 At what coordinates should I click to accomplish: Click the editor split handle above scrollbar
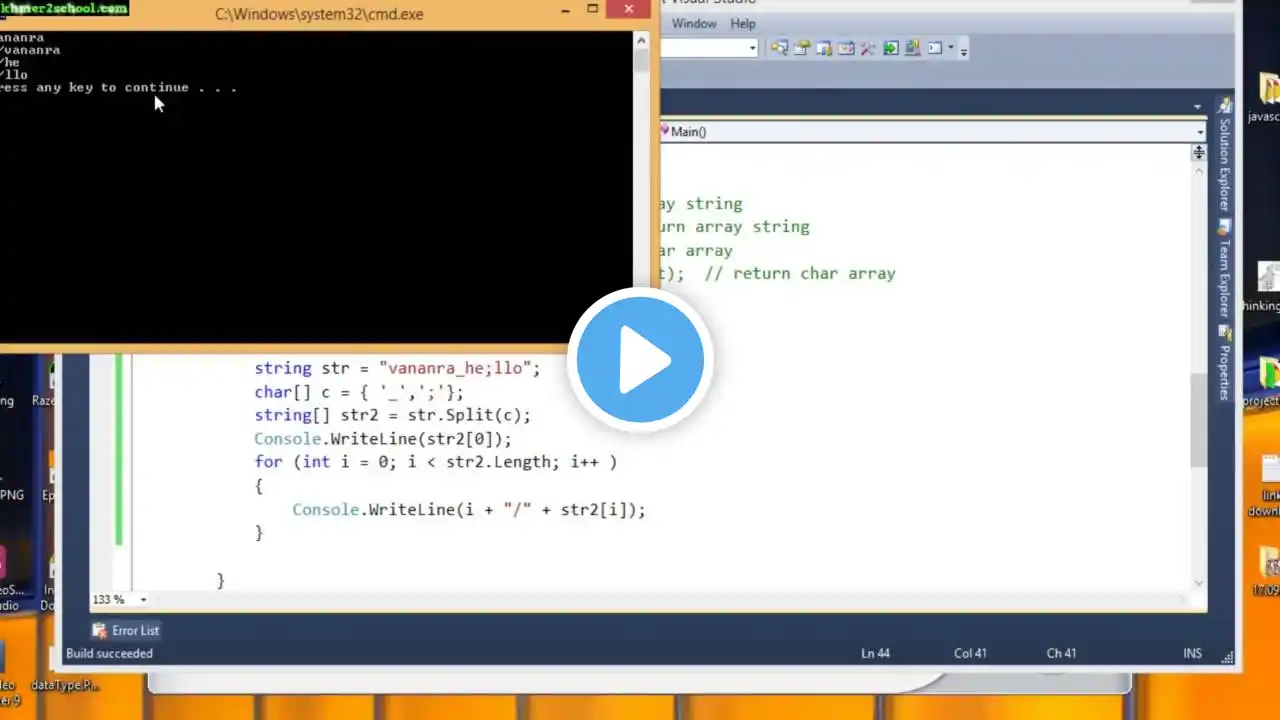coord(1198,153)
